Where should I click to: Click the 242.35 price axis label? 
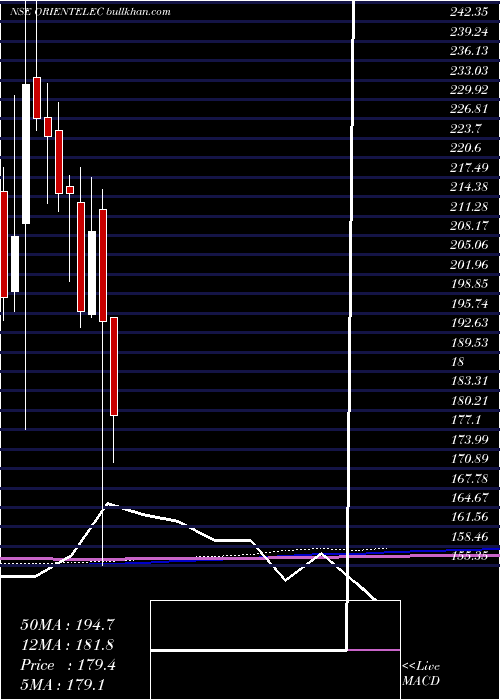pyautogui.click(x=468, y=12)
